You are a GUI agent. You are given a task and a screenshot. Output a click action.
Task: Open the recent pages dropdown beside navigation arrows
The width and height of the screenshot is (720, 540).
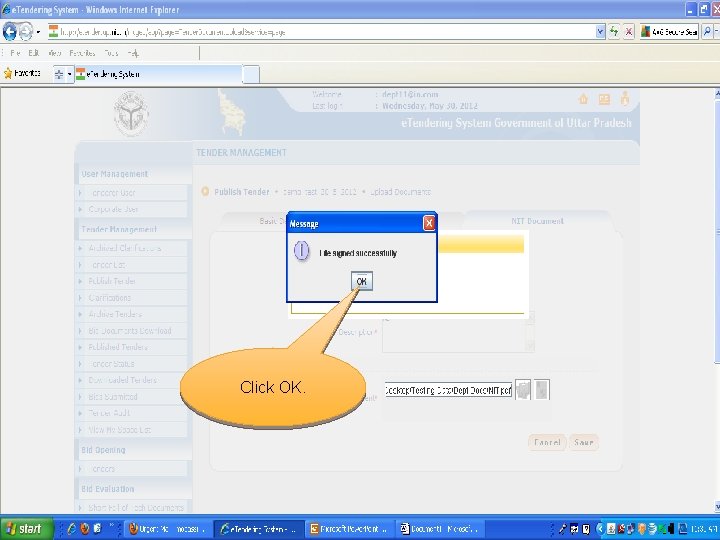pos(38,32)
